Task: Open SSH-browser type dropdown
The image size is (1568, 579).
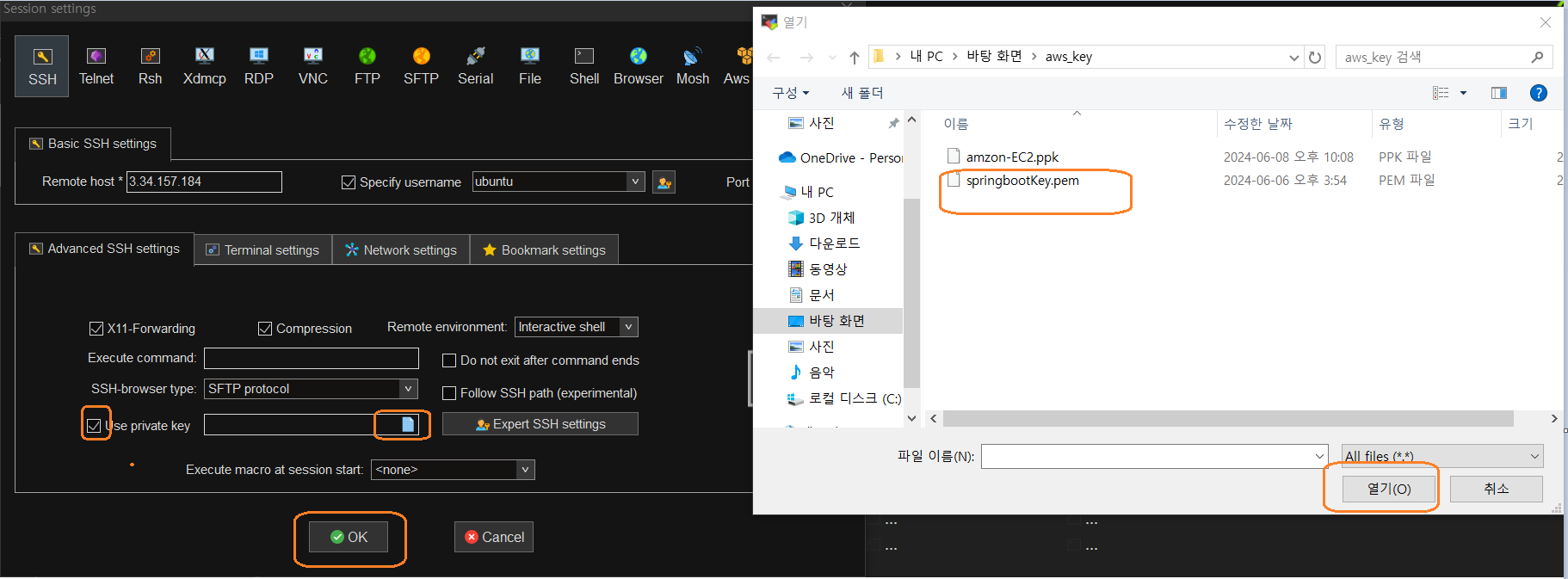Action: pyautogui.click(x=409, y=389)
